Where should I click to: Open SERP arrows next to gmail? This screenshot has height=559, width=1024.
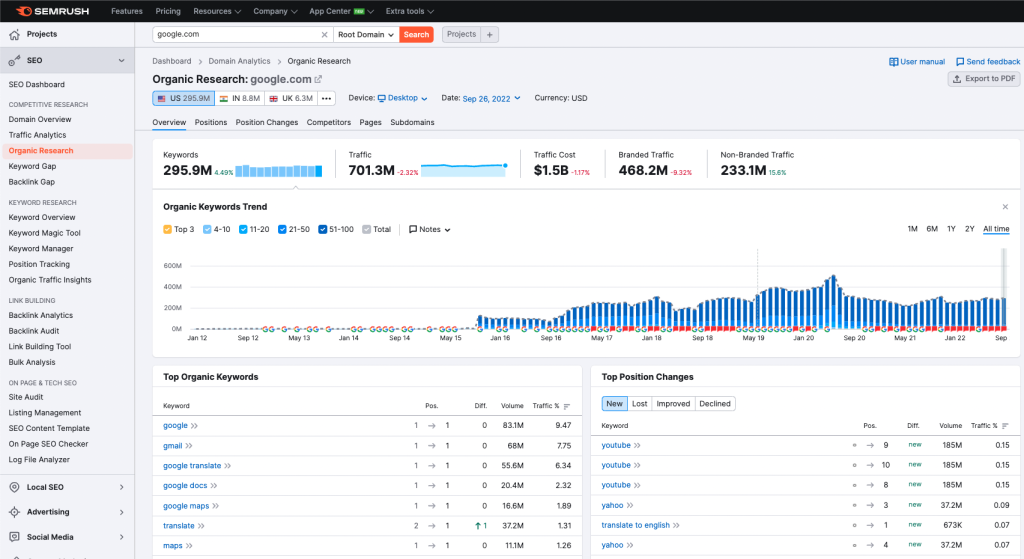tap(189, 446)
